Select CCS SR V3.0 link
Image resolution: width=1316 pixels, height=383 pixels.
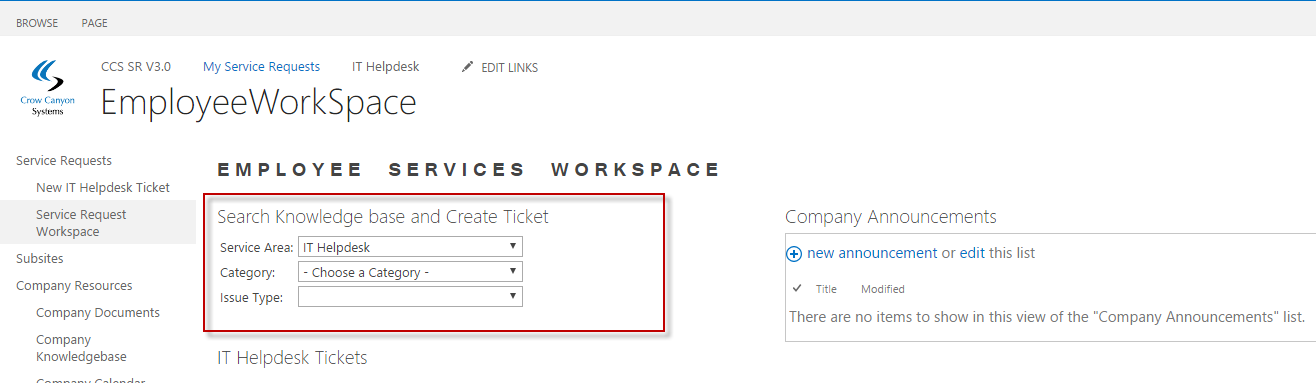[x=136, y=67]
